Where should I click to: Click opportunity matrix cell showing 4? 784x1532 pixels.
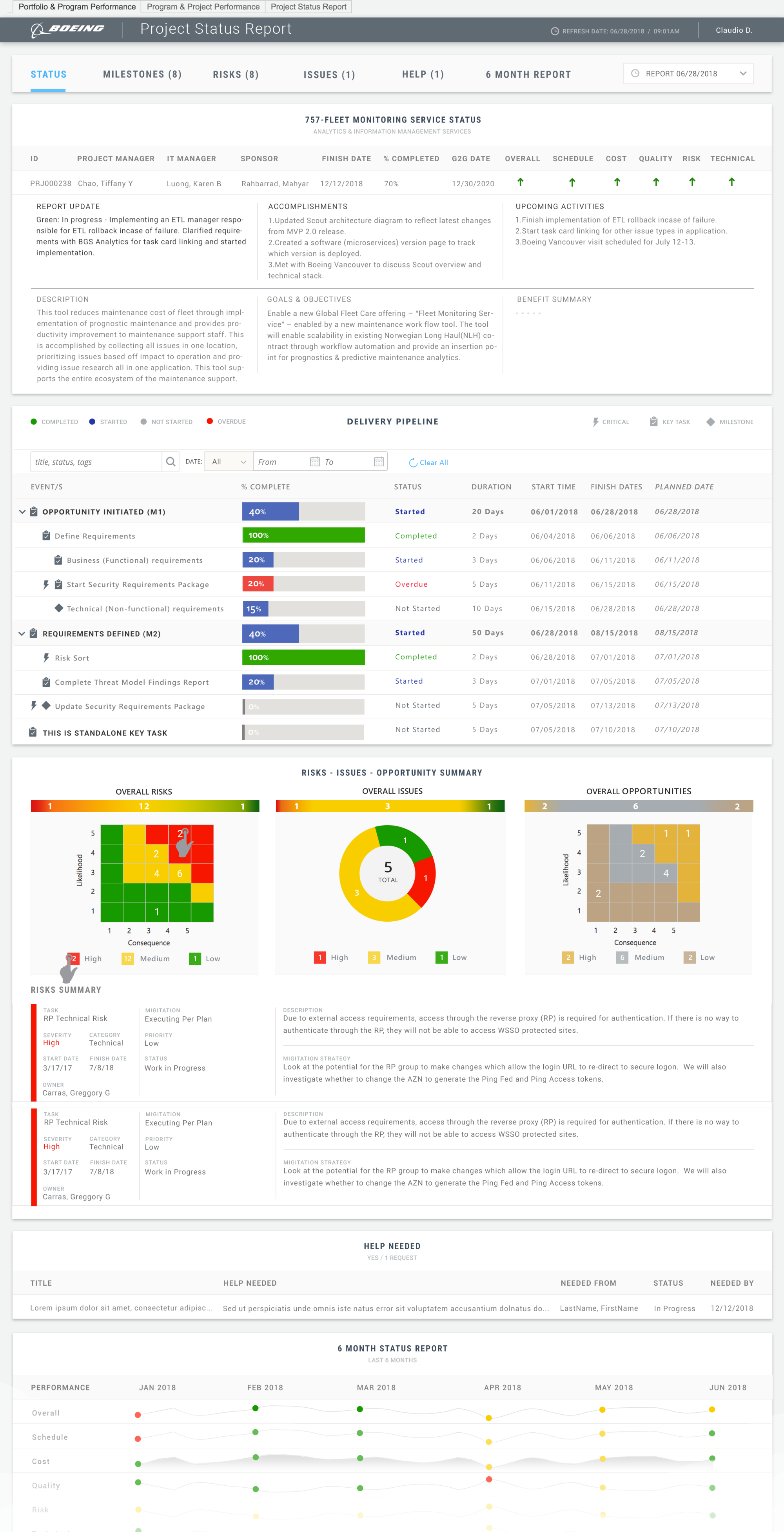[x=666, y=872]
